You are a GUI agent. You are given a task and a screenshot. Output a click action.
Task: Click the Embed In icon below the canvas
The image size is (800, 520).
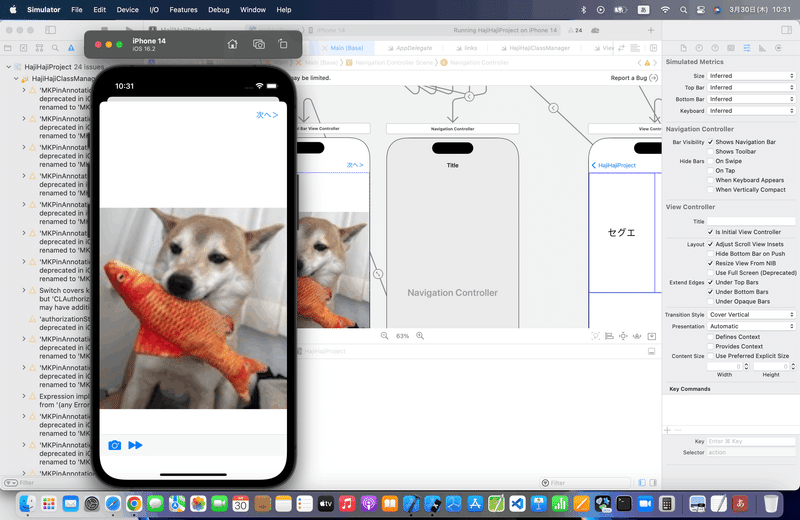[652, 336]
